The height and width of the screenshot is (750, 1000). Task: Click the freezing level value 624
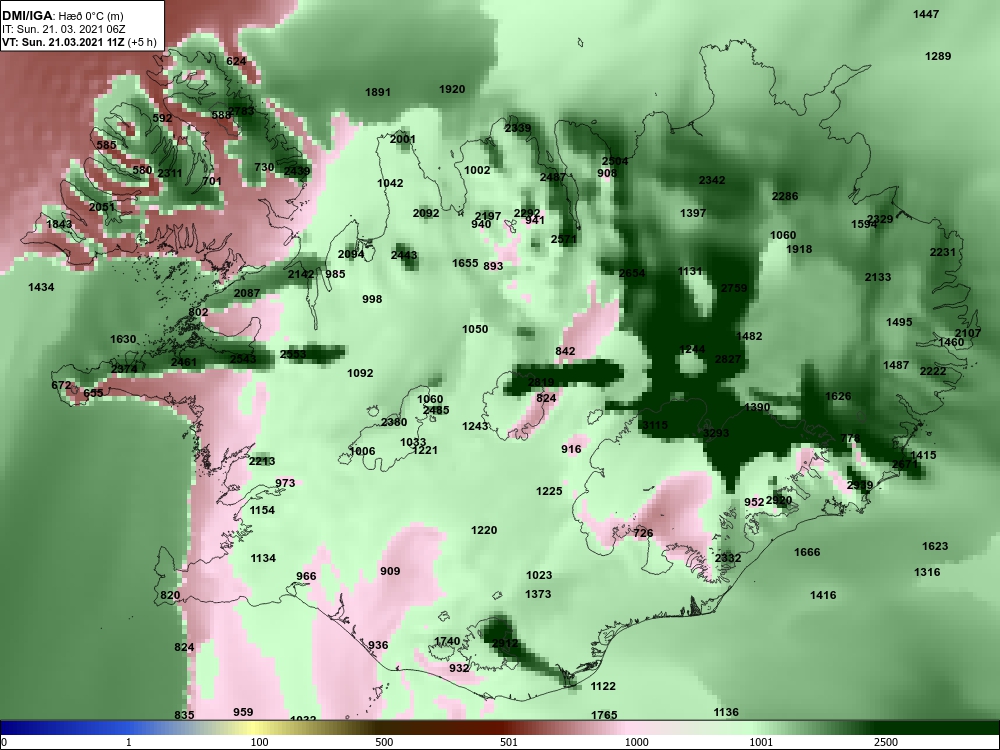pyautogui.click(x=236, y=61)
